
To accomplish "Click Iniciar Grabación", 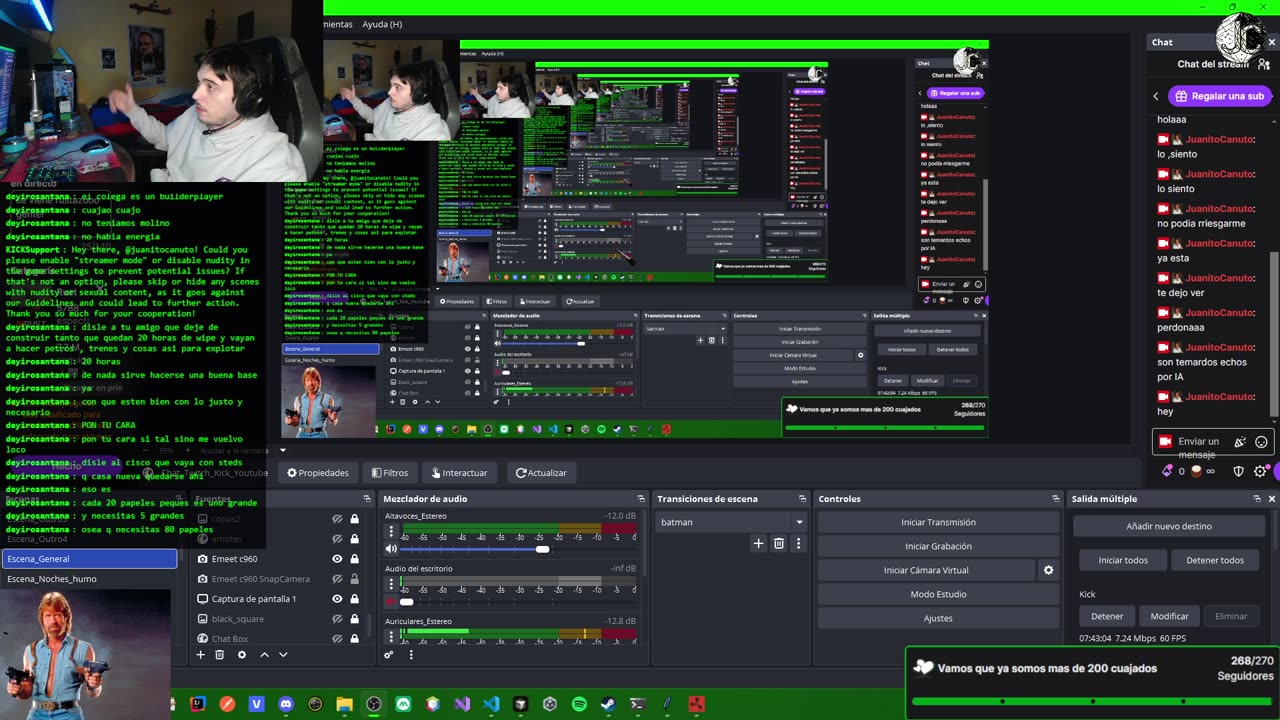I will (938, 546).
